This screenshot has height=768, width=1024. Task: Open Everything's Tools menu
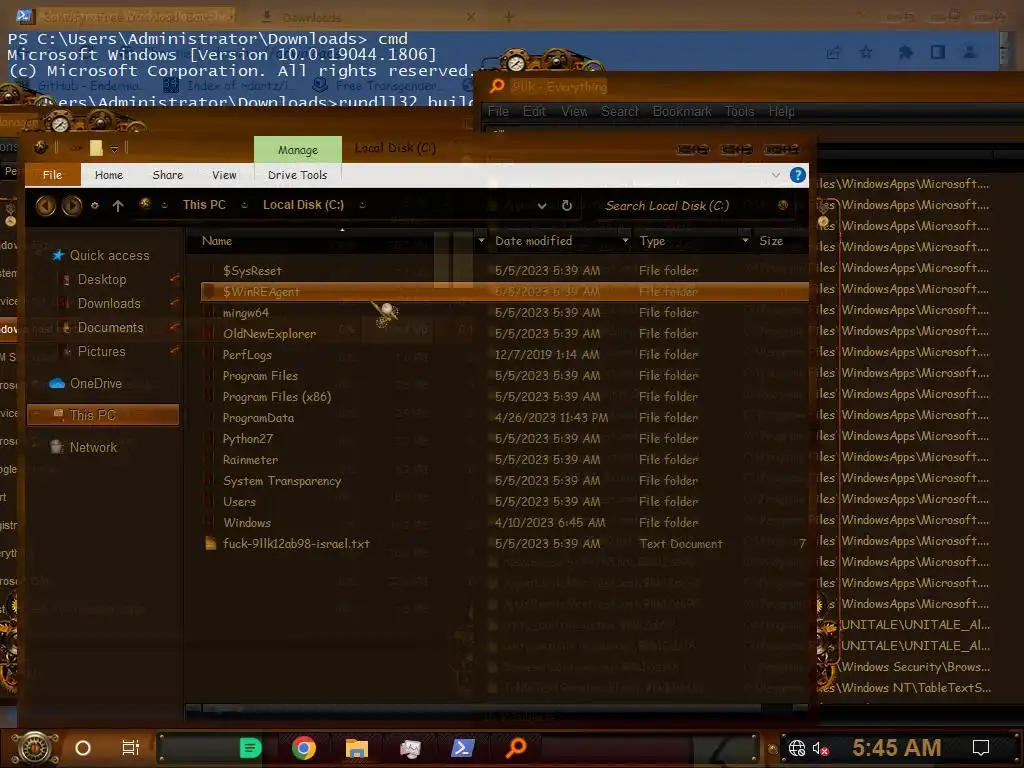point(739,112)
